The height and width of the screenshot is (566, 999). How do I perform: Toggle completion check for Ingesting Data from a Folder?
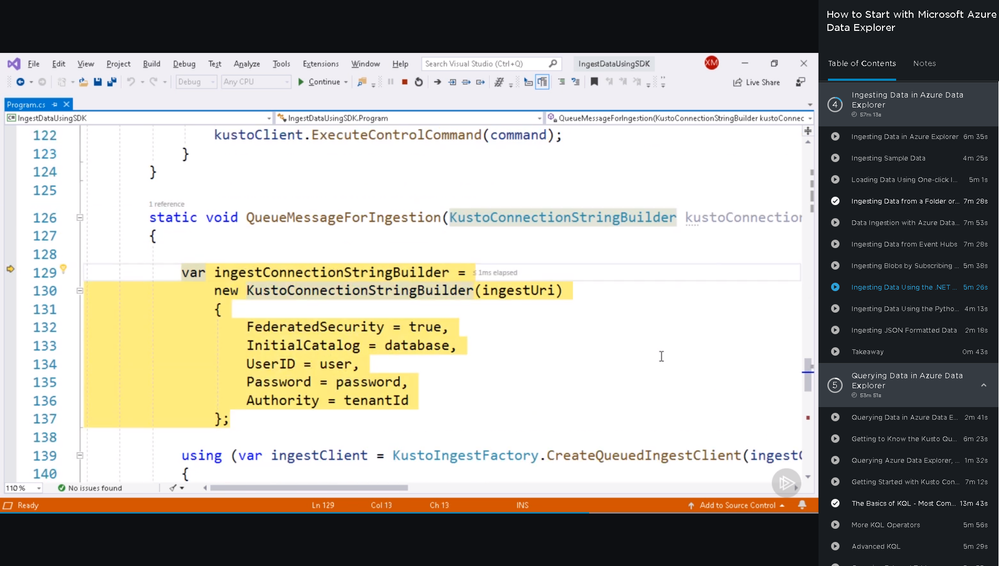(x=835, y=201)
